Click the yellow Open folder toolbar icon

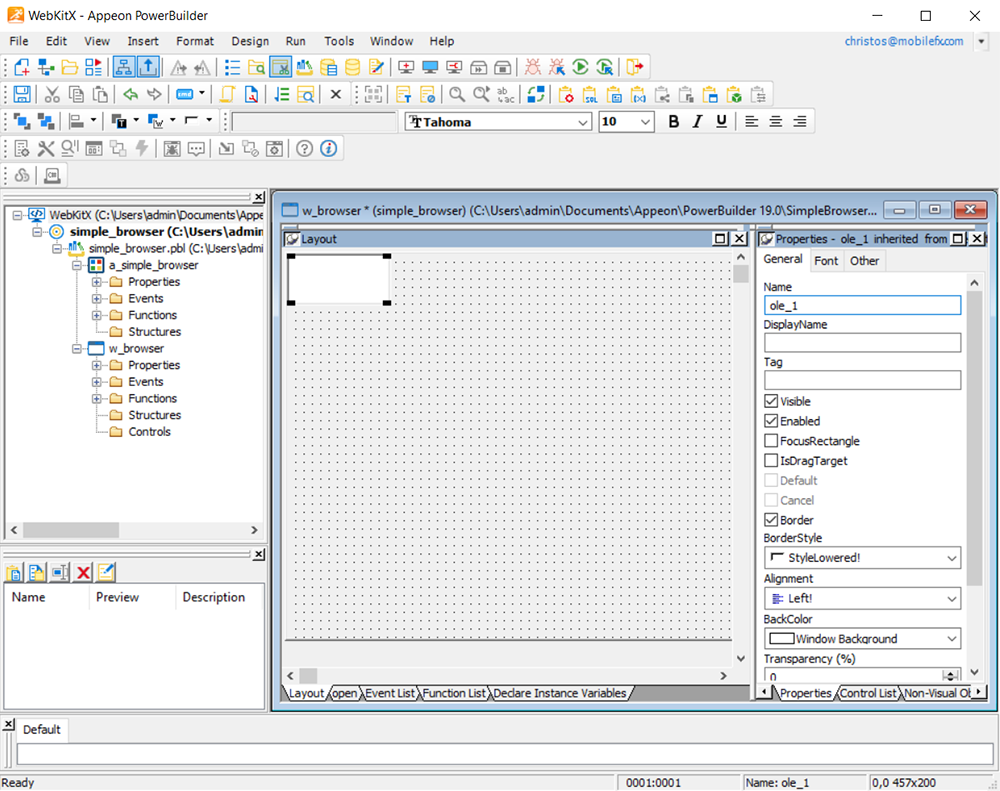click(x=69, y=67)
